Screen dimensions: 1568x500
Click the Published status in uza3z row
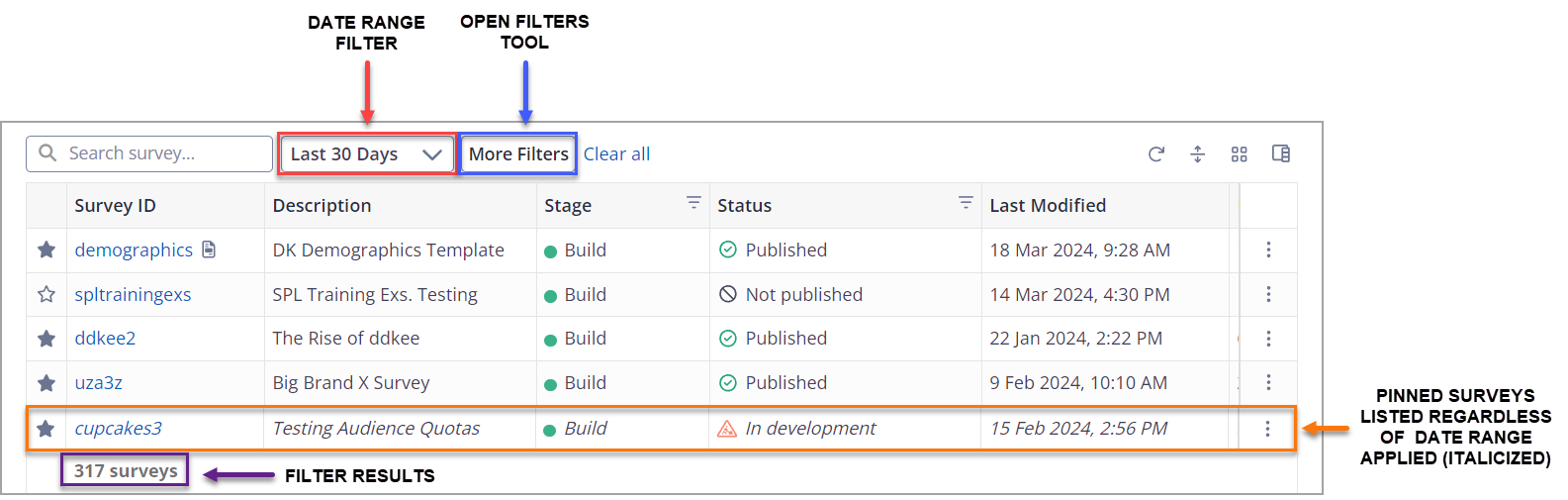pyautogui.click(x=773, y=382)
